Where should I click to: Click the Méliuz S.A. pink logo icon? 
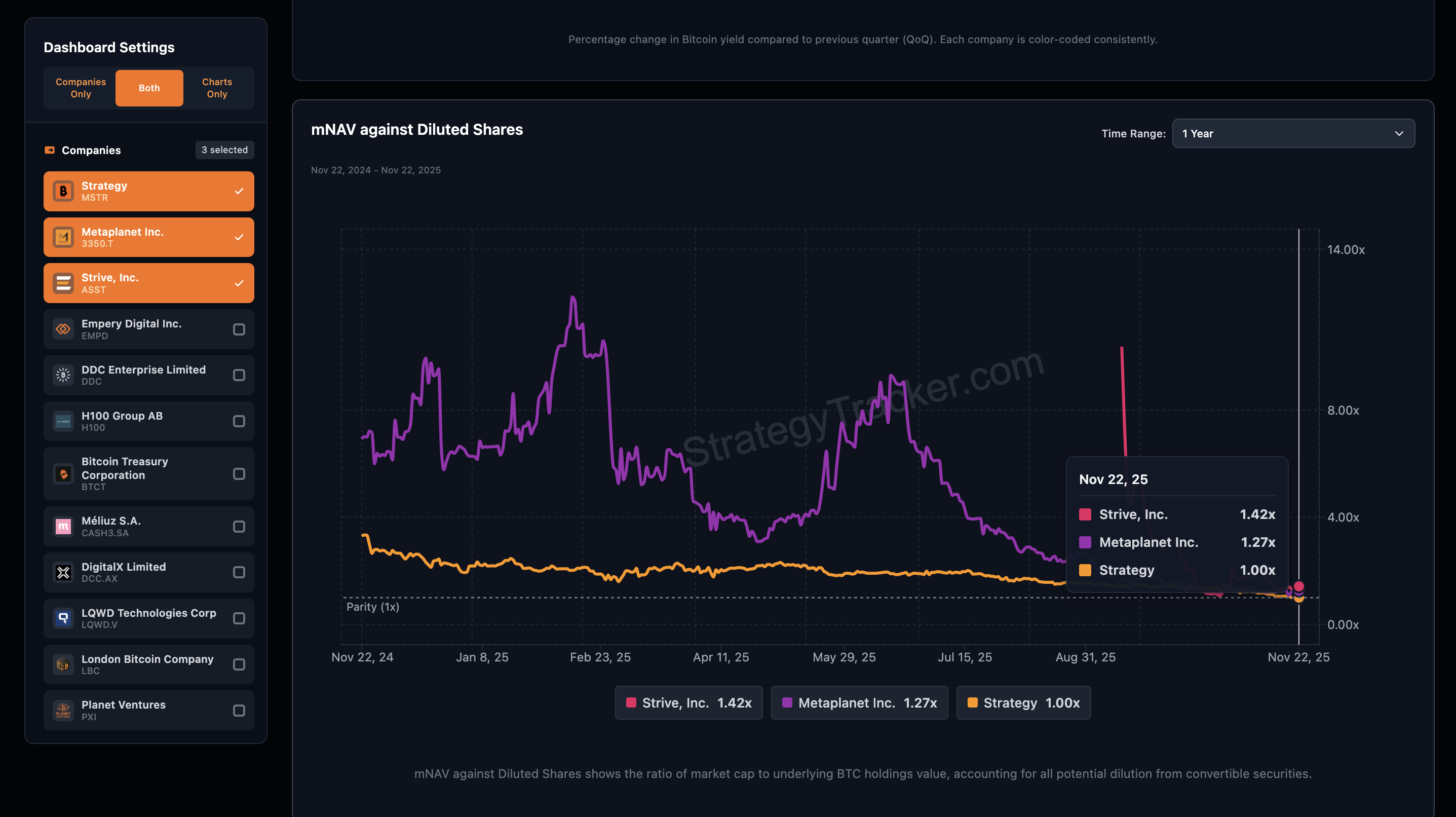pyautogui.click(x=63, y=527)
